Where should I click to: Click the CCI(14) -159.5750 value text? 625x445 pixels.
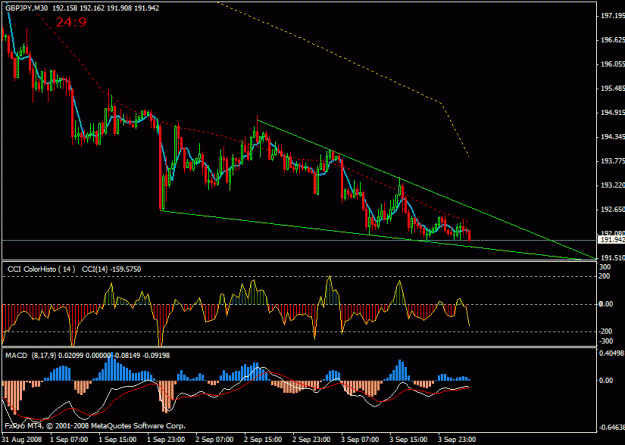pyautogui.click(x=111, y=269)
